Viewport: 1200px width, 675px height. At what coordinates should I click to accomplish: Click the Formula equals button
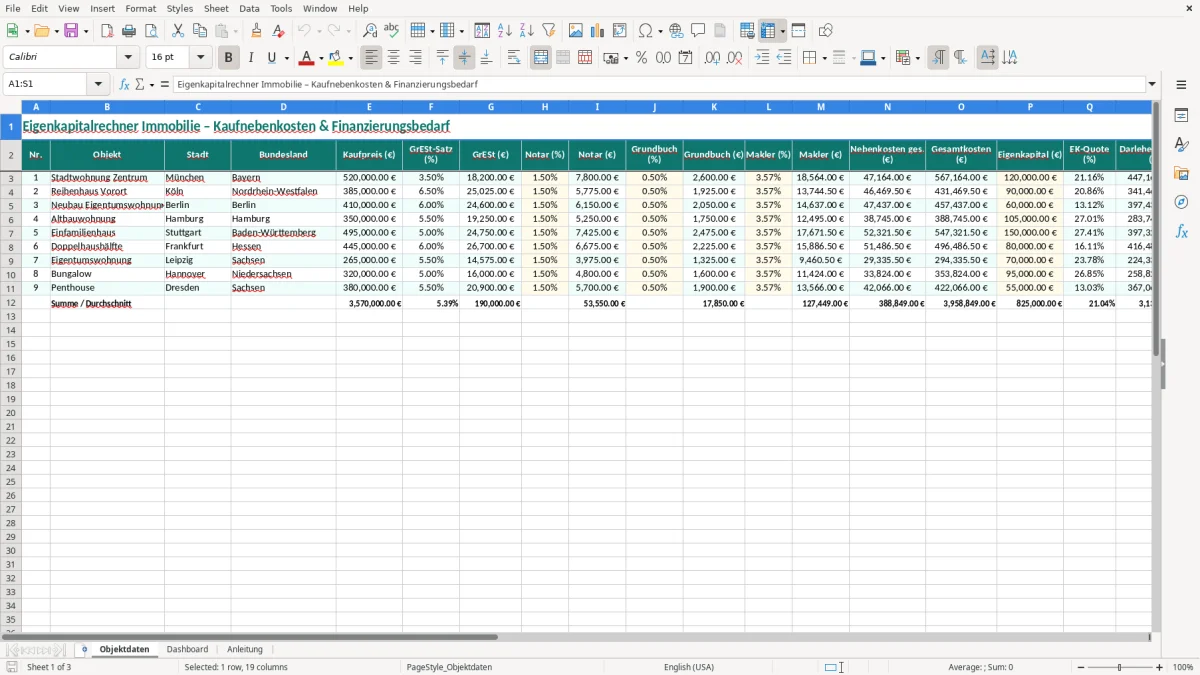tap(165, 85)
